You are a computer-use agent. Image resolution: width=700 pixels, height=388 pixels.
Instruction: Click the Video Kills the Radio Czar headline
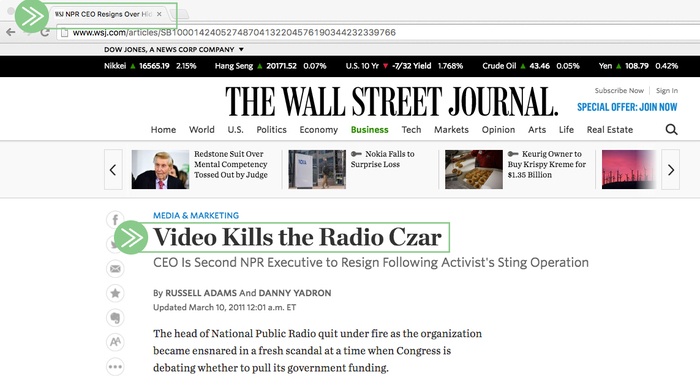pos(297,237)
